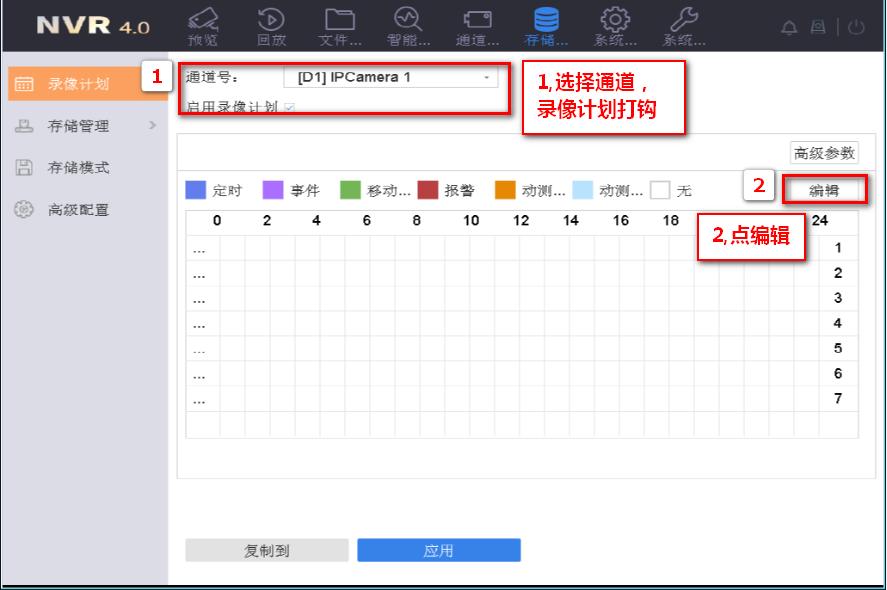Click the 编辑 edit button
887x590 pixels.
(826, 187)
